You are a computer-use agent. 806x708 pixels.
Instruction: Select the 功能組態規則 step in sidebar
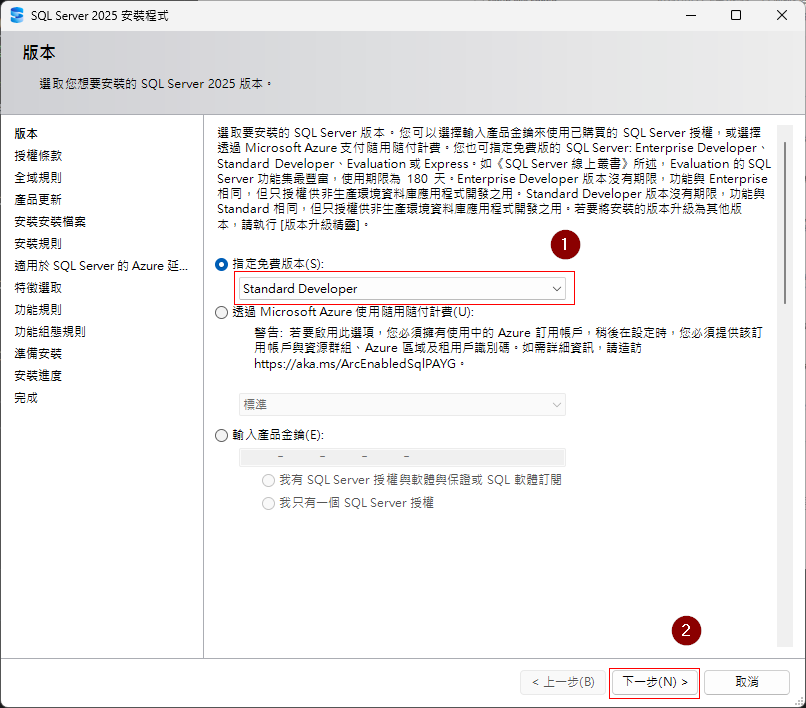coord(50,332)
